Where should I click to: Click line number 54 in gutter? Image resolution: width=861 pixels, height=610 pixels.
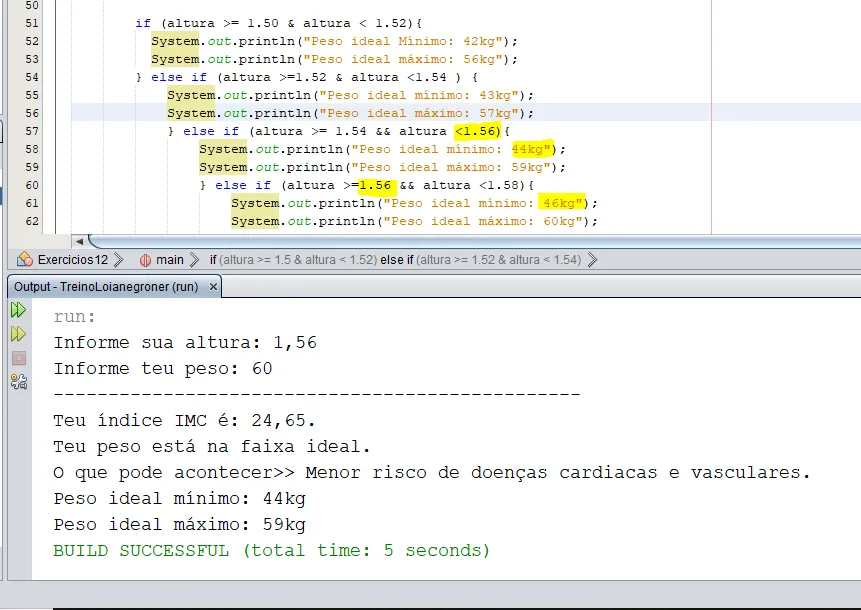32,77
